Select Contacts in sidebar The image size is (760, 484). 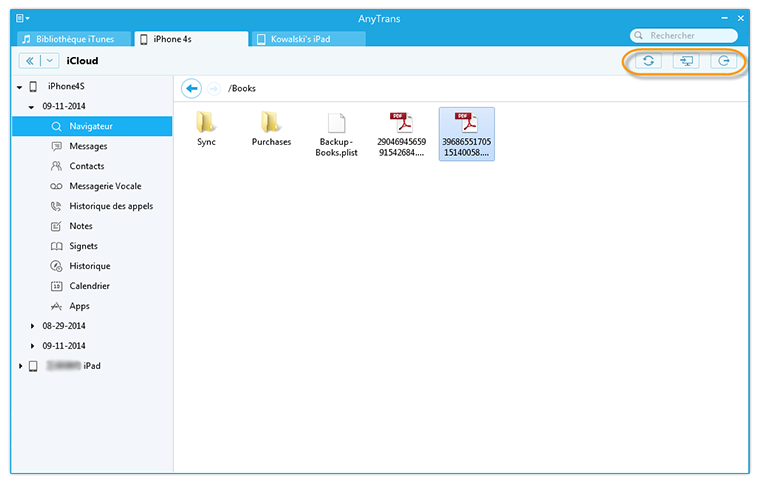[92, 166]
